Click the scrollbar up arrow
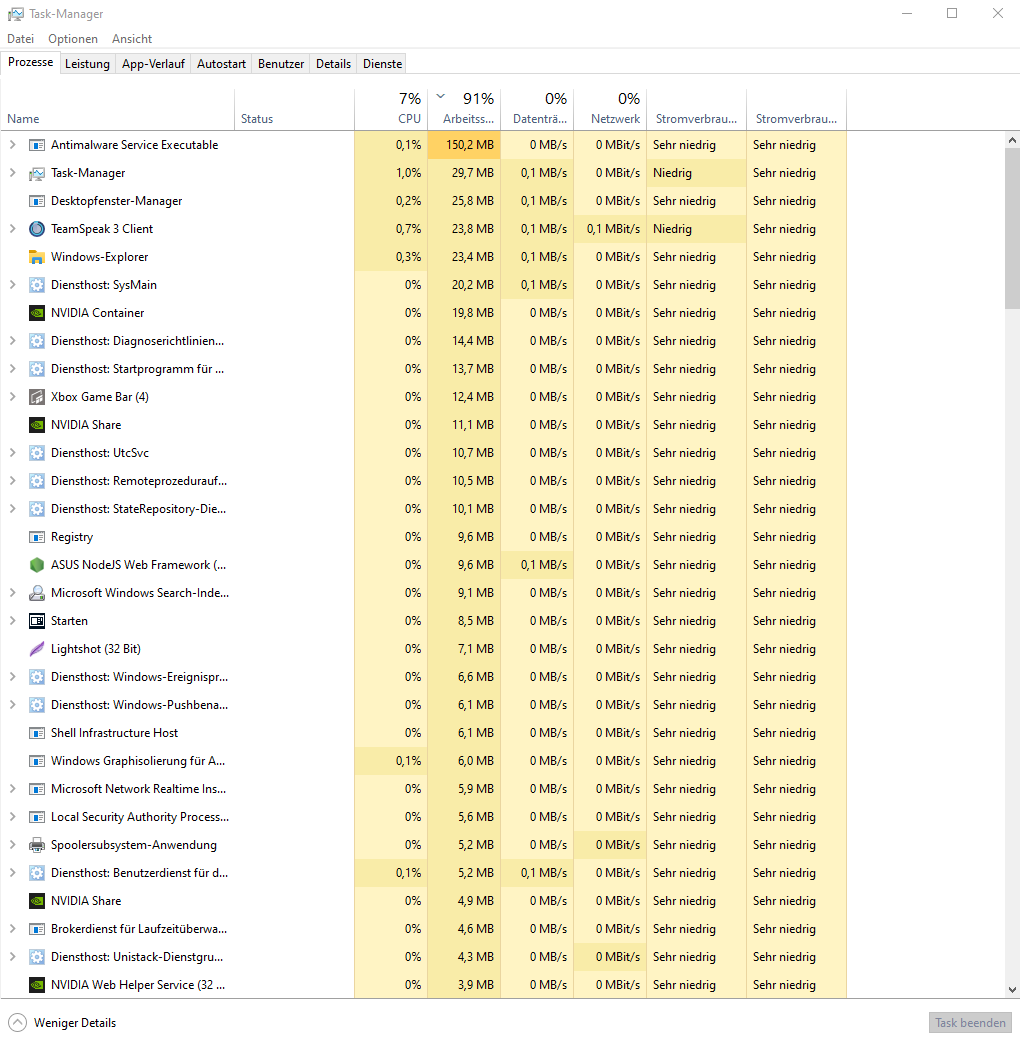The image size is (1020, 1046). pos(1013,140)
